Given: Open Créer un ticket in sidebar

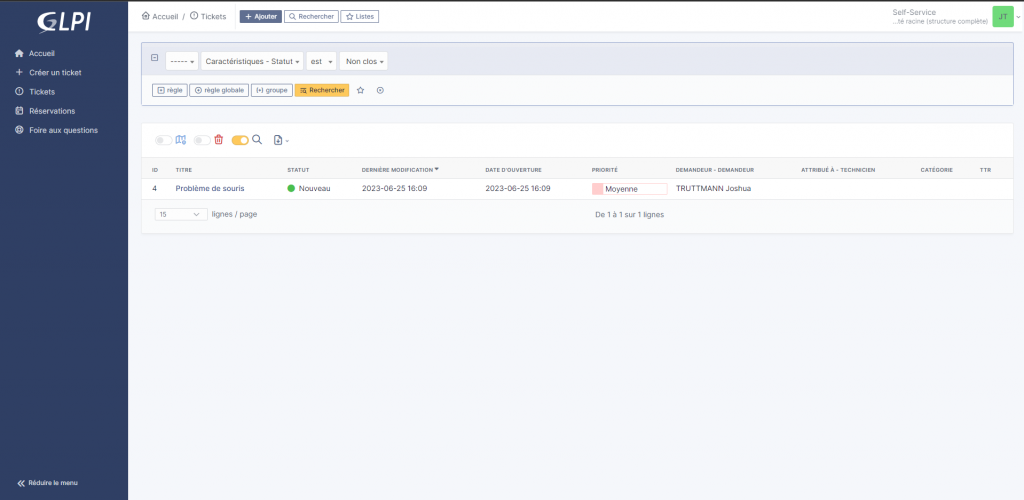Looking at the screenshot, I should click(55, 72).
